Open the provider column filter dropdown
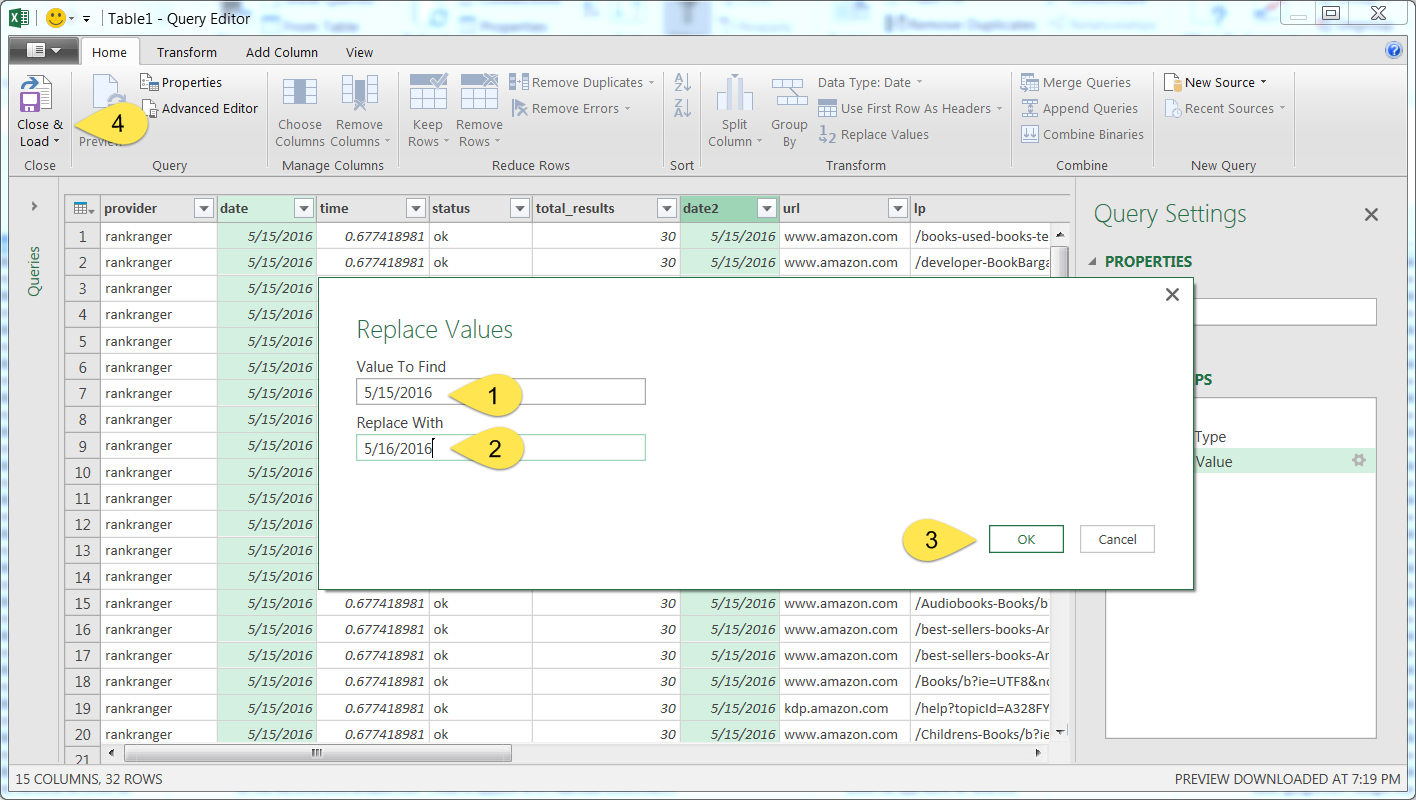The image size is (1416, 800). (x=204, y=209)
